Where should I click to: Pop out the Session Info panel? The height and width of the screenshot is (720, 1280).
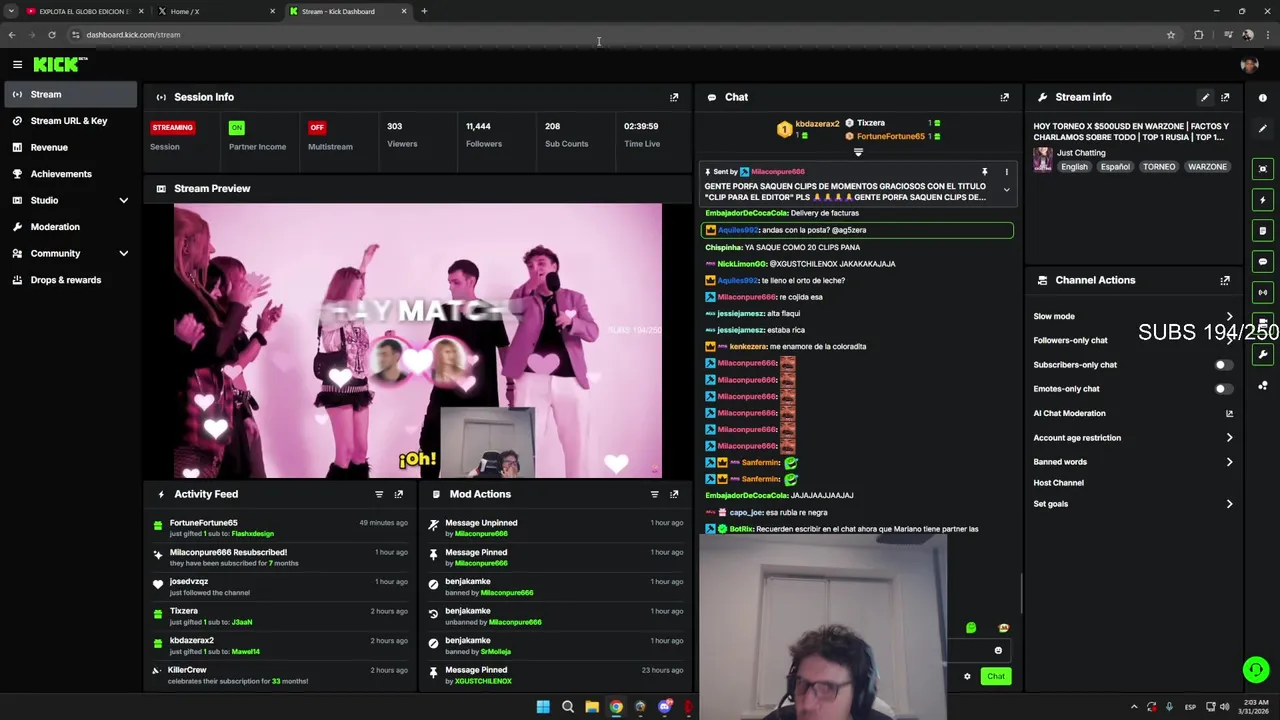[674, 97]
